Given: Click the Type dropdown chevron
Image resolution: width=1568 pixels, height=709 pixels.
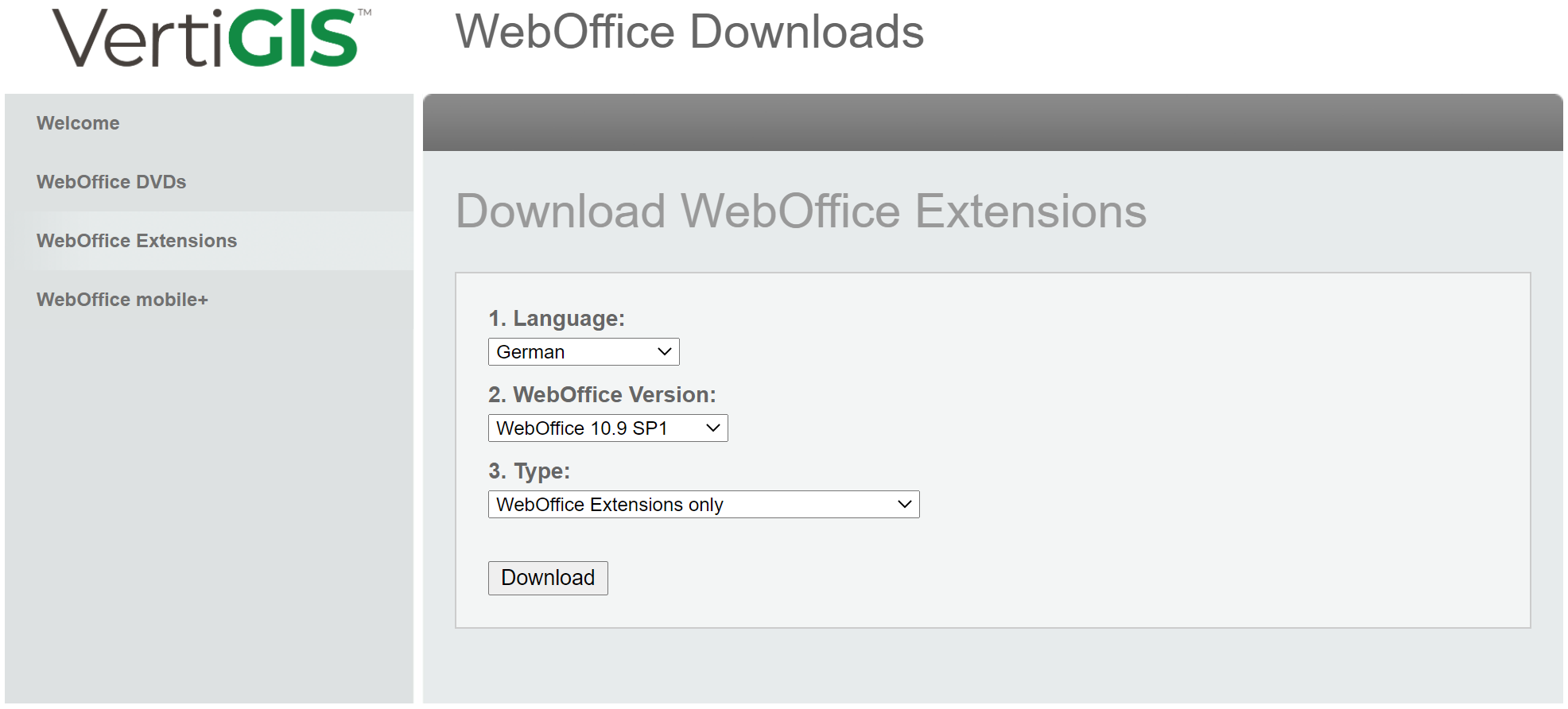Looking at the screenshot, I should point(903,504).
